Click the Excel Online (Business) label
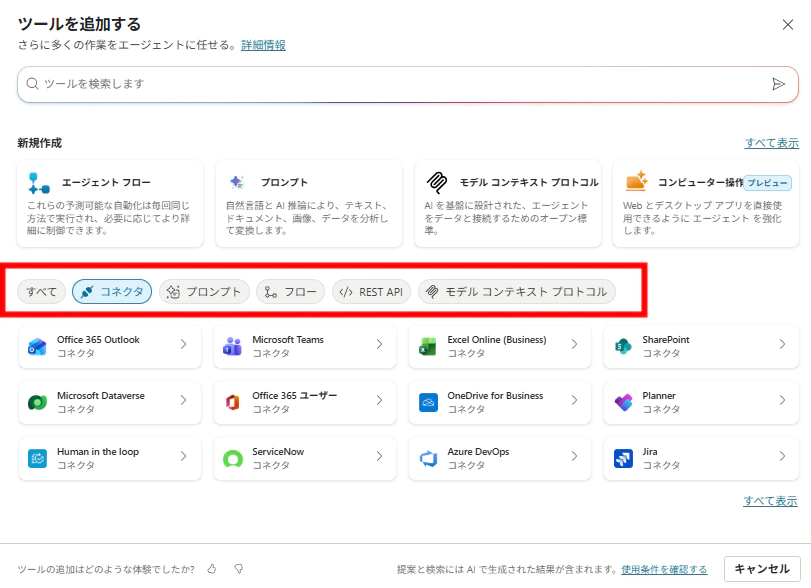811x588 pixels. 497,340
